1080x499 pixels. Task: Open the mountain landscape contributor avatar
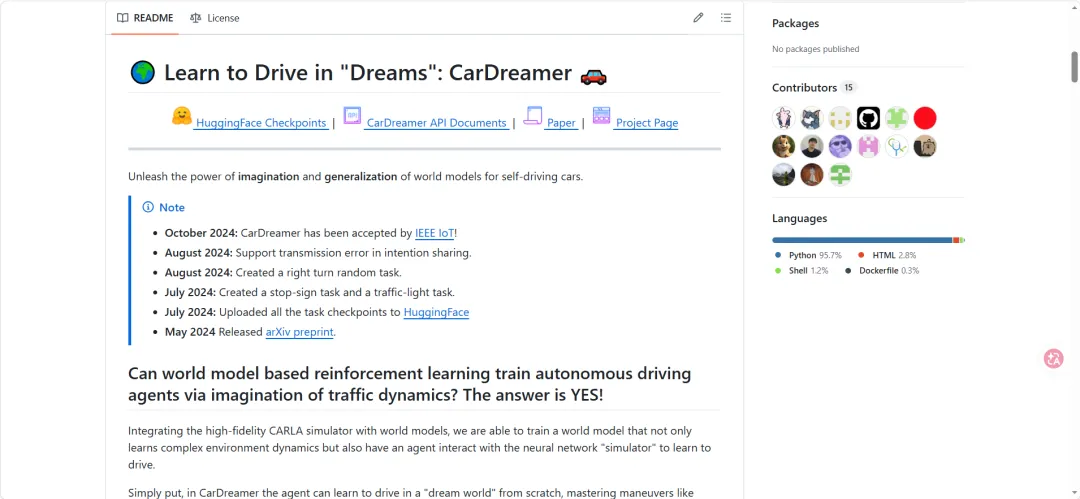[783, 175]
